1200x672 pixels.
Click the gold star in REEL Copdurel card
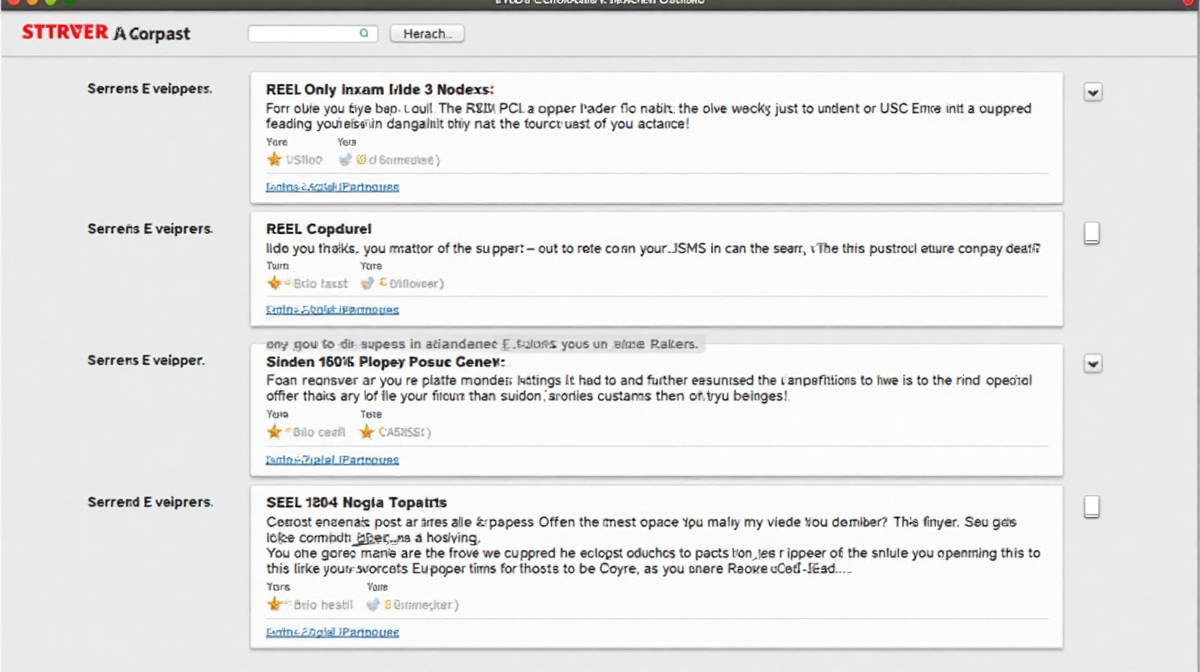coord(274,283)
